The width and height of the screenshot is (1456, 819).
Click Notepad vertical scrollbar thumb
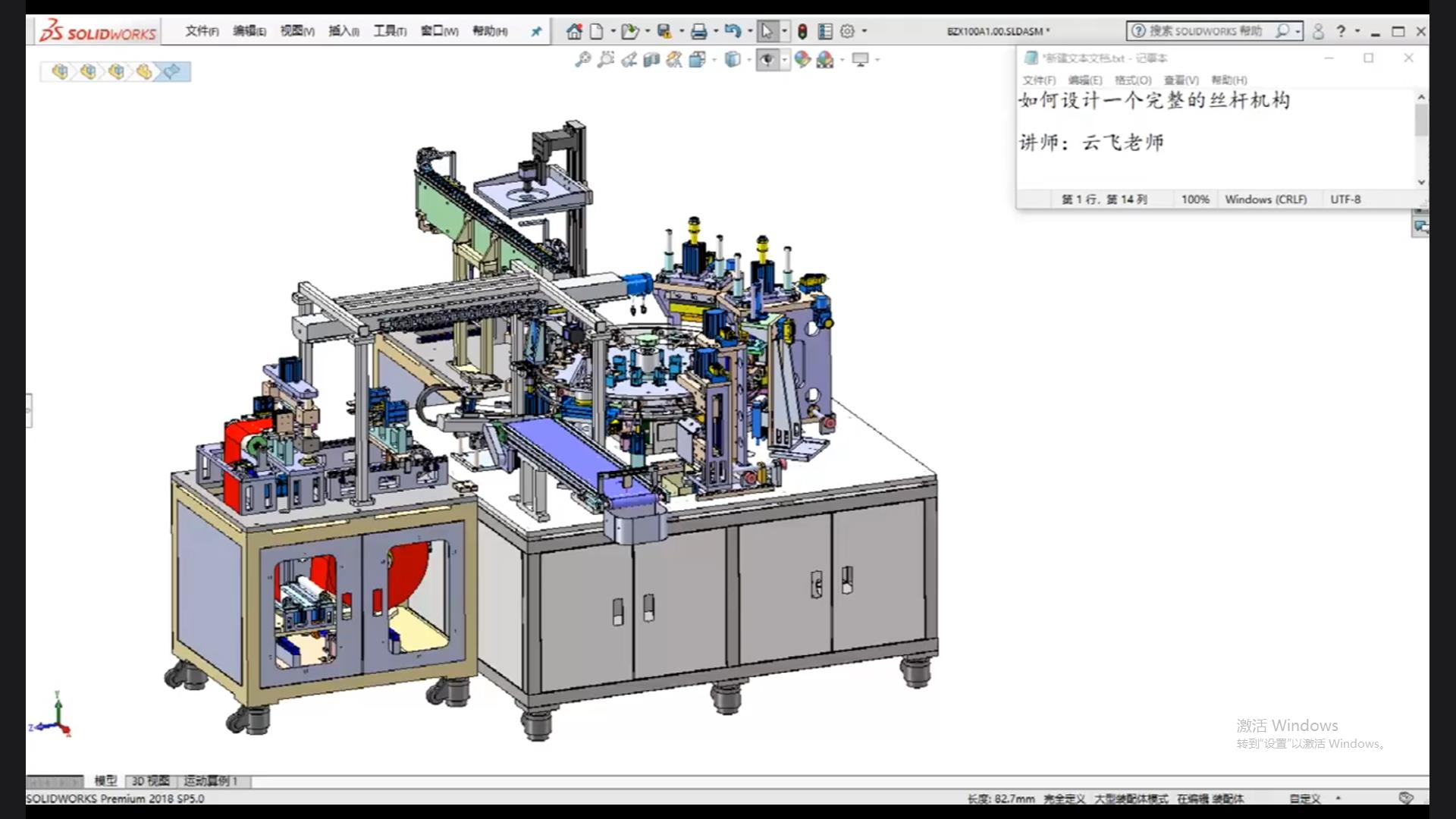(x=1421, y=120)
